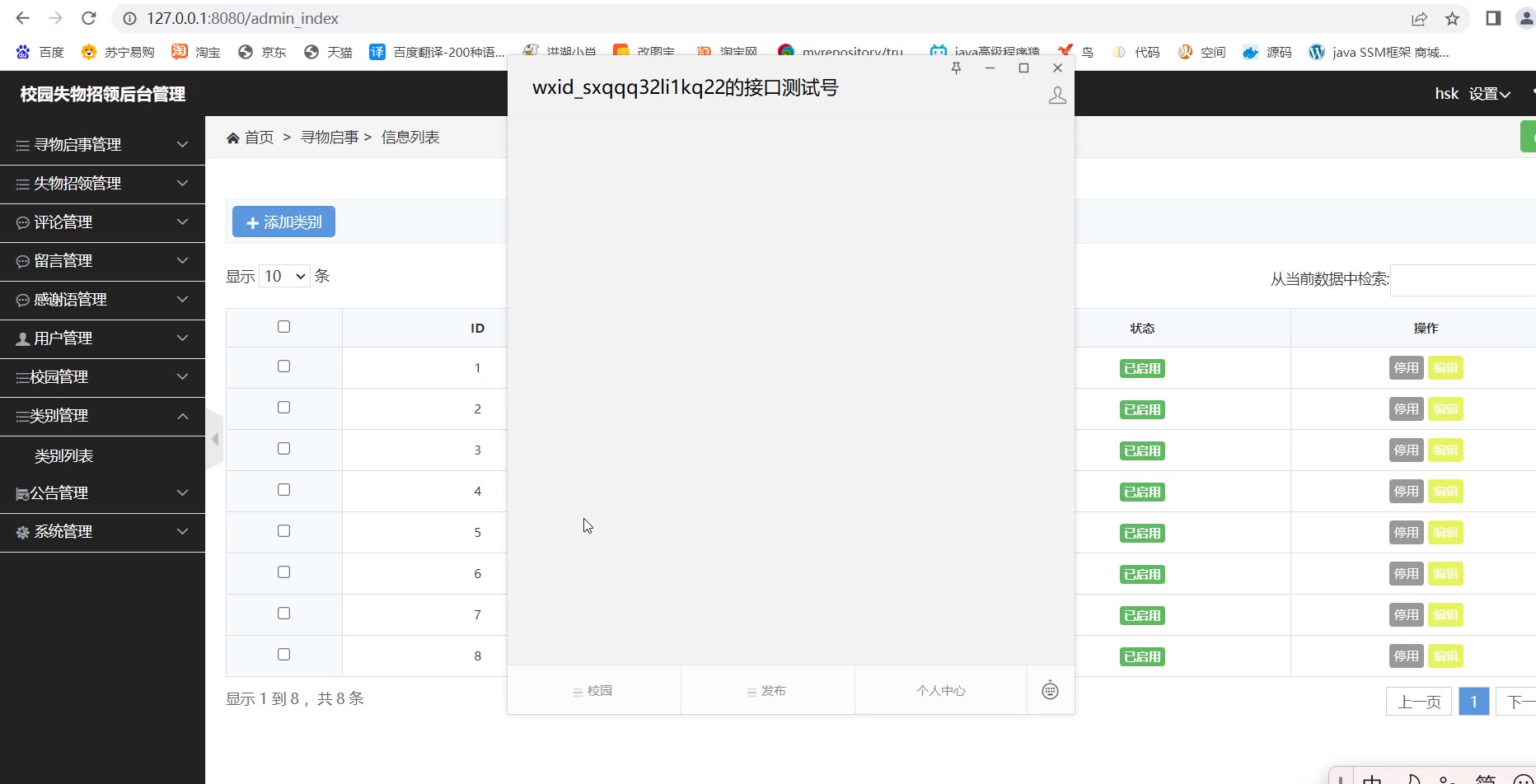Image resolution: width=1536 pixels, height=784 pixels.
Task: Go to 上一页 pagination button
Action: coord(1419,702)
